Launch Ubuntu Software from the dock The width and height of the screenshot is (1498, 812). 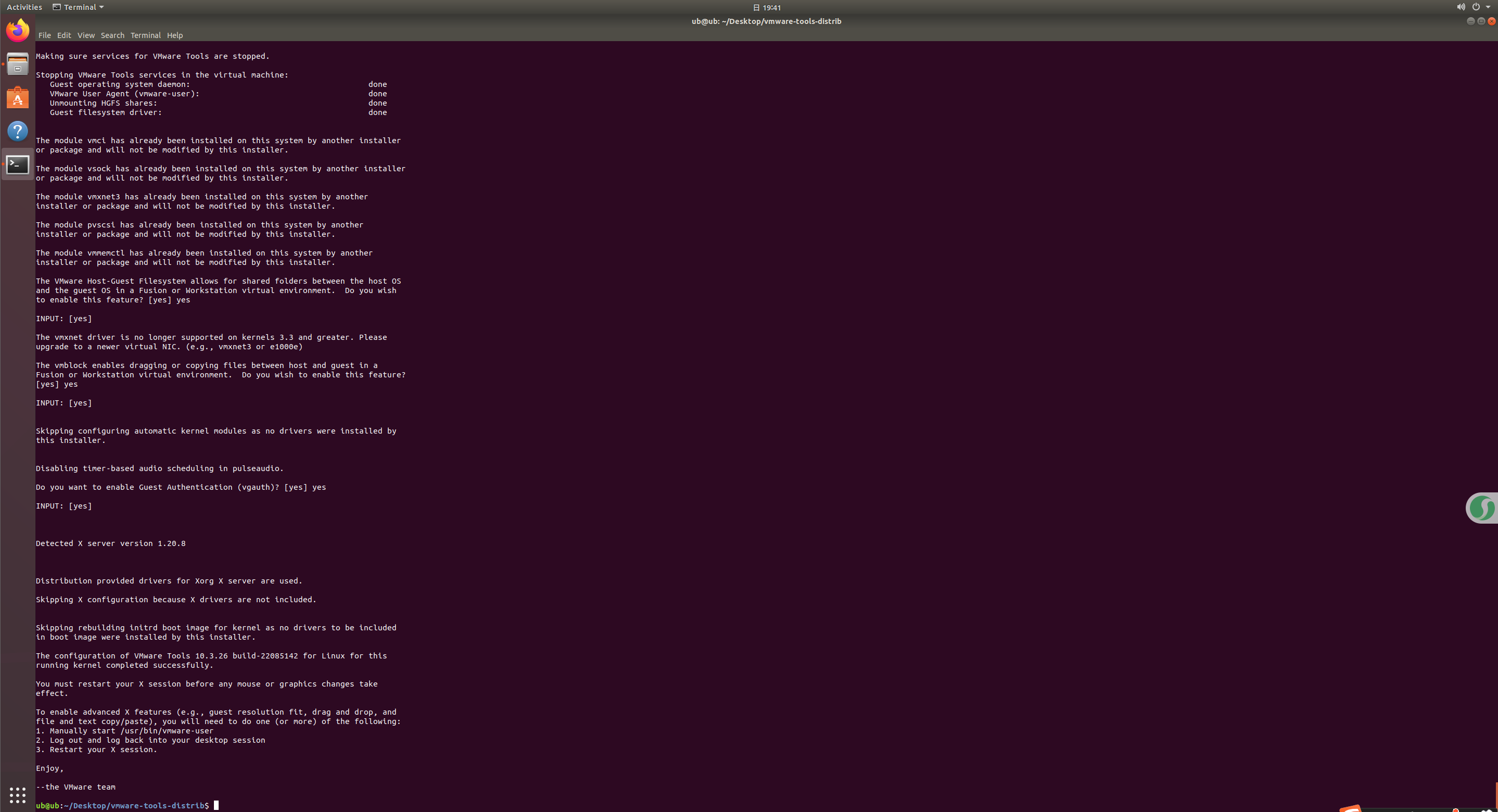[x=18, y=98]
